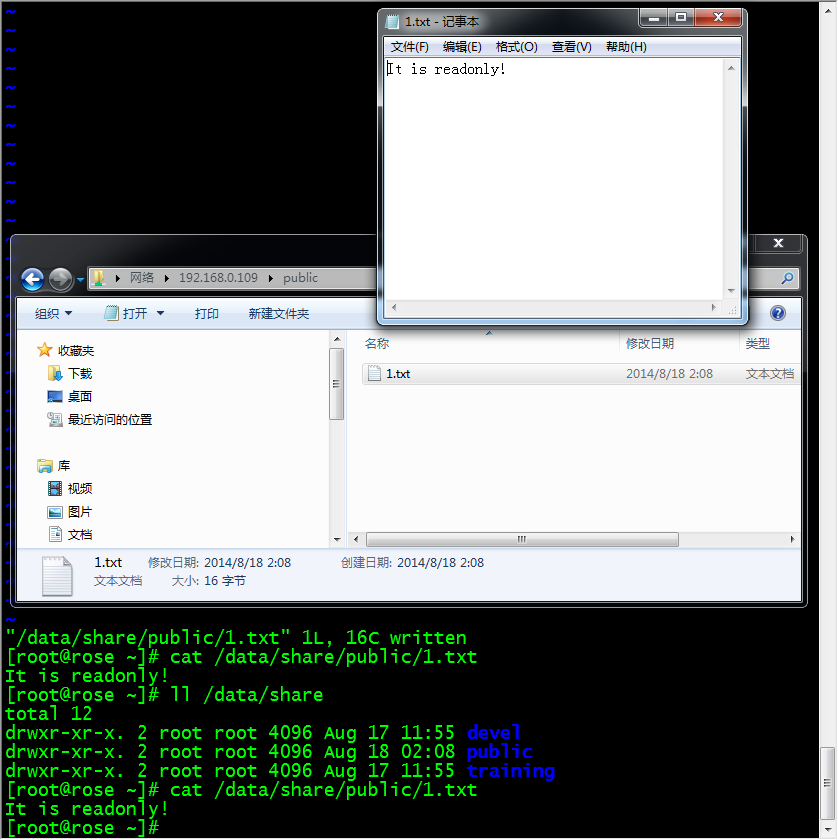Open the Explorer help question mark icon
The width and height of the screenshot is (838, 840).
(x=777, y=313)
